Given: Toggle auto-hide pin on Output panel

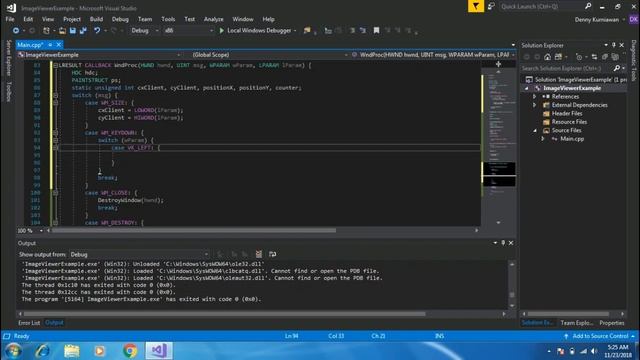Looking at the screenshot, I should point(503,243).
